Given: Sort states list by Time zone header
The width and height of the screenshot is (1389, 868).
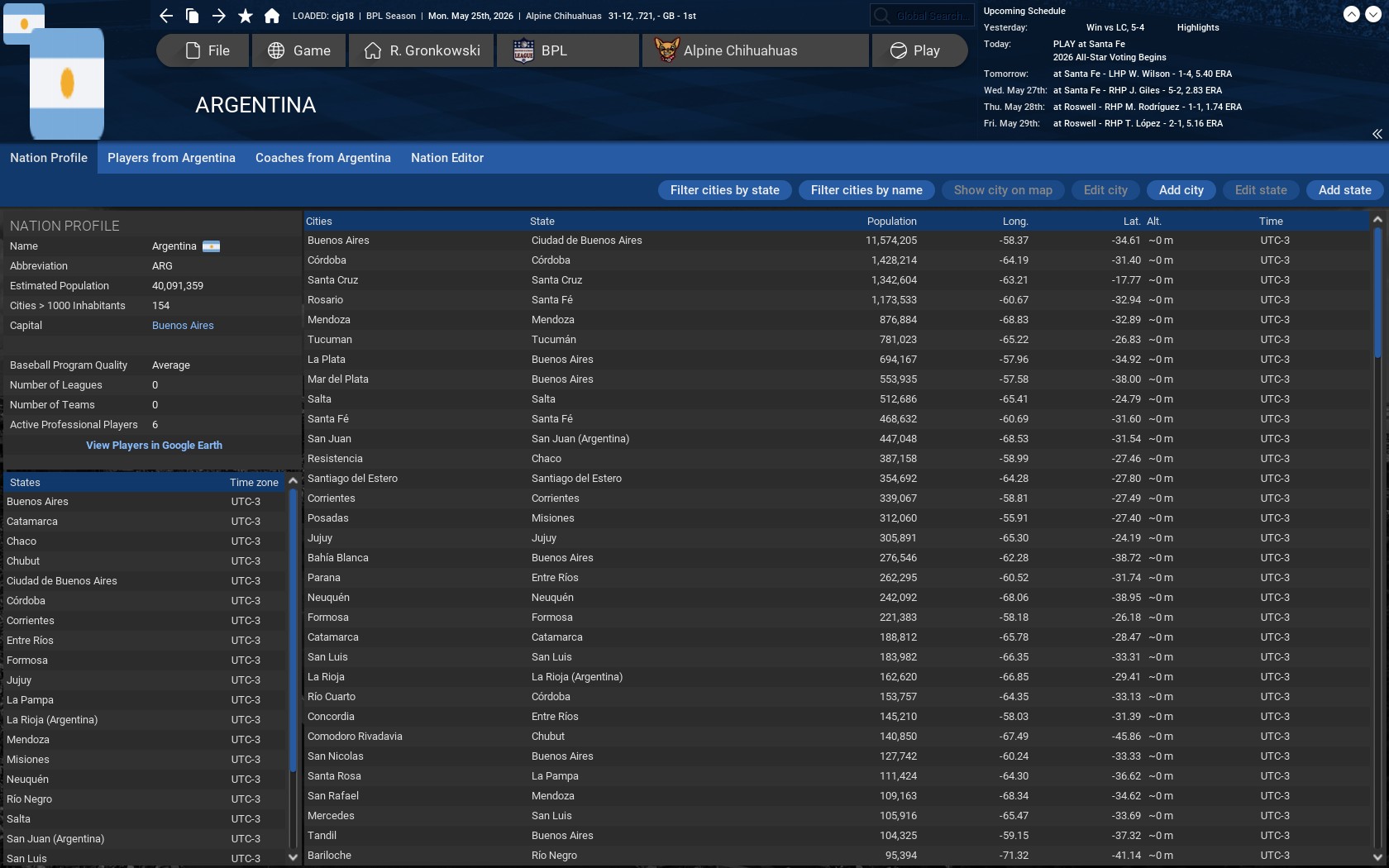Looking at the screenshot, I should pos(254,483).
